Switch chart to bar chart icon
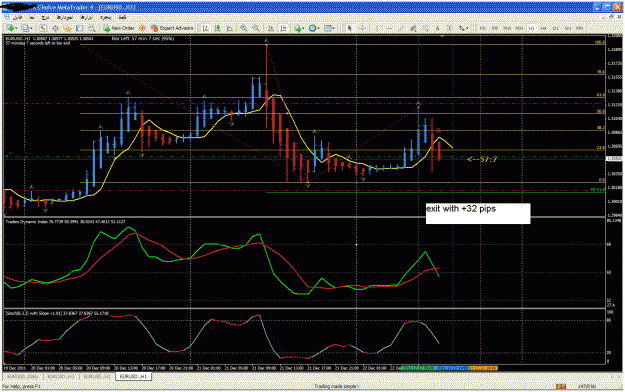The width and height of the screenshot is (625, 392). (206, 28)
